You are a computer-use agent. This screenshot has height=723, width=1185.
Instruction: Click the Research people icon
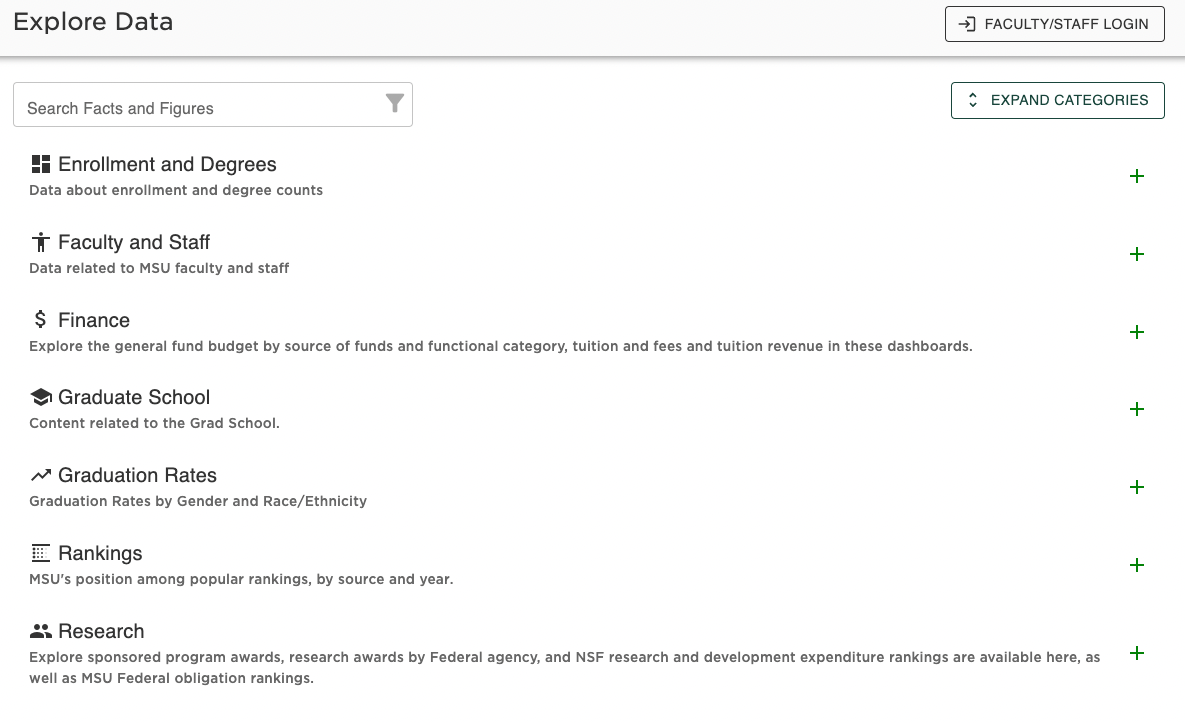(x=40, y=630)
